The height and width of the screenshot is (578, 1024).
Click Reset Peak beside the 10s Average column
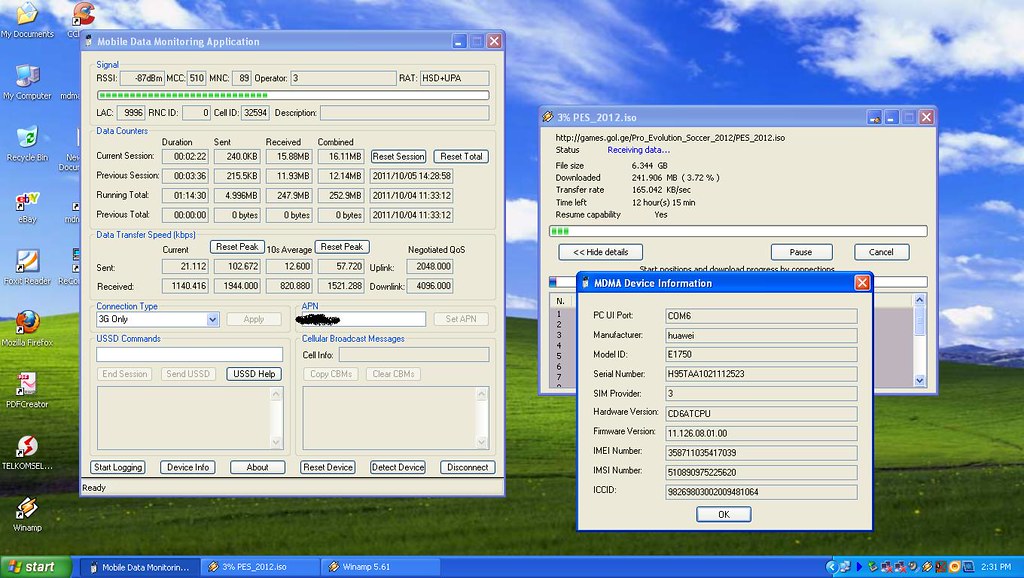click(342, 247)
